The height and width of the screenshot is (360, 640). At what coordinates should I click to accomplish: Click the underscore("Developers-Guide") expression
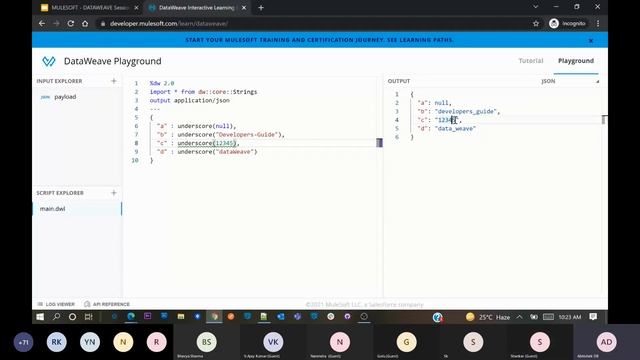[231, 135]
